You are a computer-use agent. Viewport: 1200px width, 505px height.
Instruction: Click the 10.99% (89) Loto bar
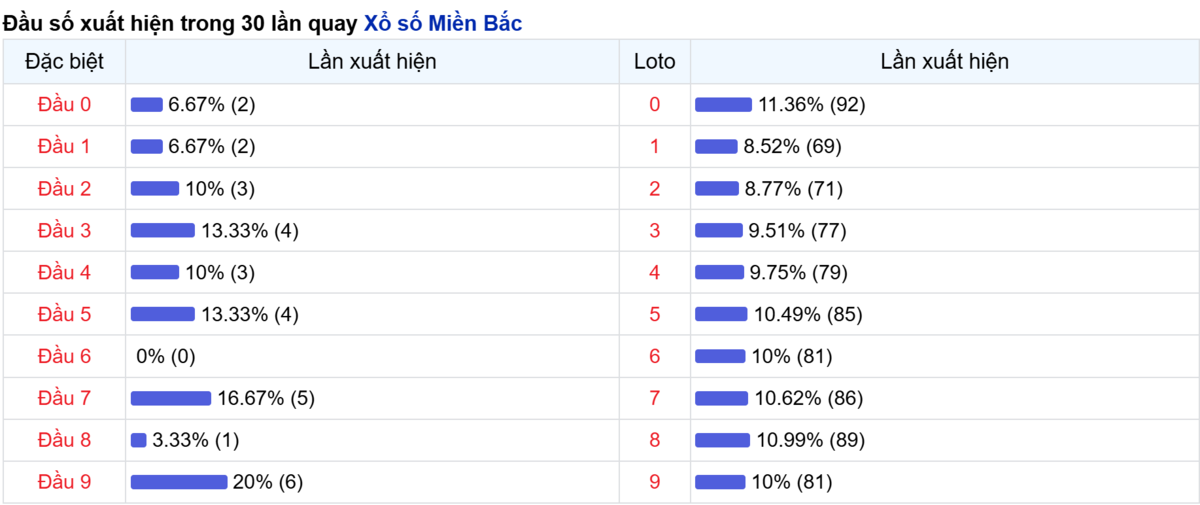click(722, 440)
